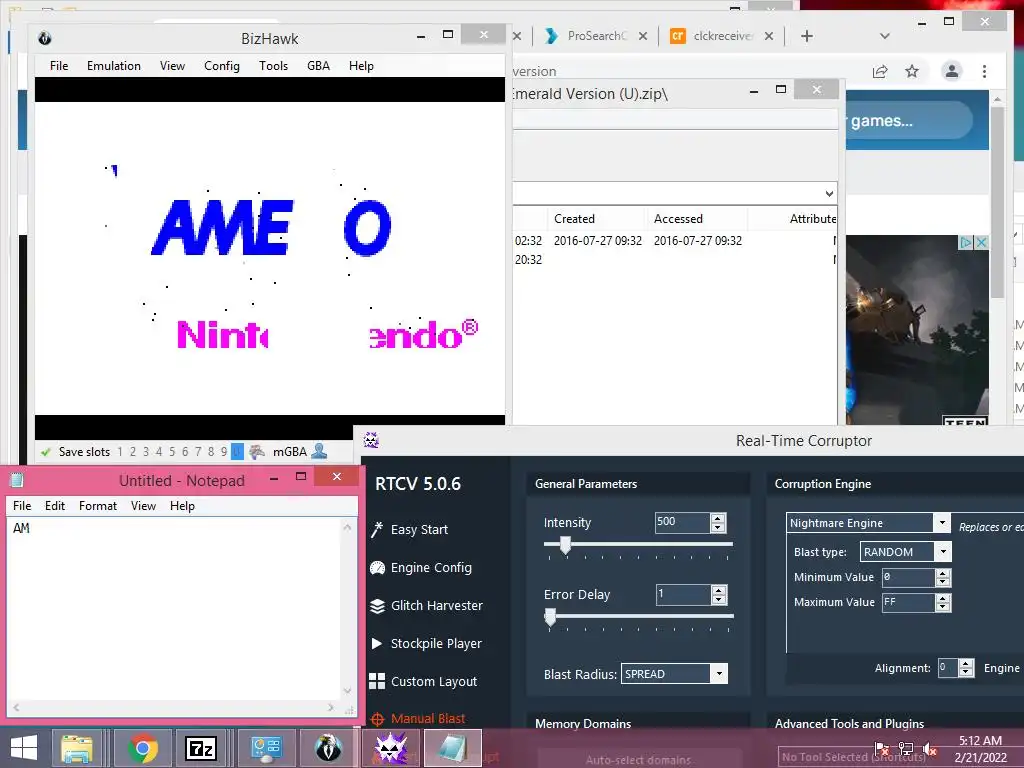Click the Error Delay stepper arrows
1024x768 pixels.
718,594
